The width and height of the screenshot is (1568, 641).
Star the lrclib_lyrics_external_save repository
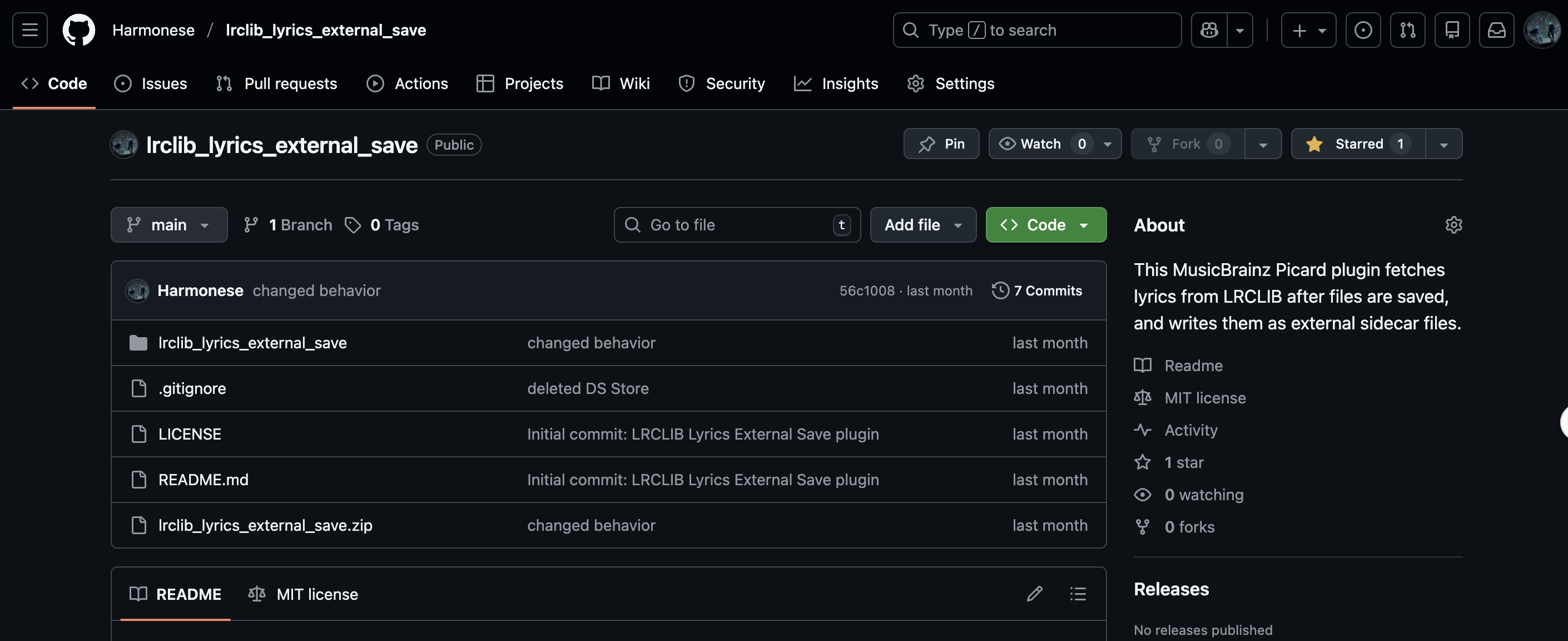1356,144
